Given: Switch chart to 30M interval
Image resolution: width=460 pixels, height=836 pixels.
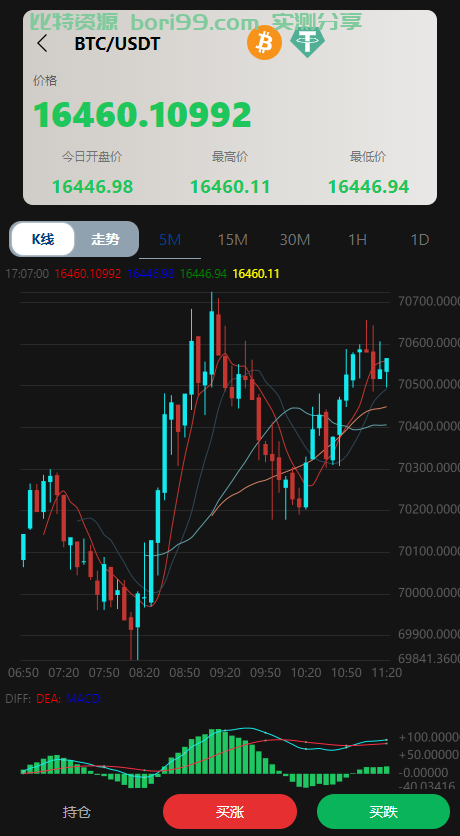Looking at the screenshot, I should click(x=295, y=240).
